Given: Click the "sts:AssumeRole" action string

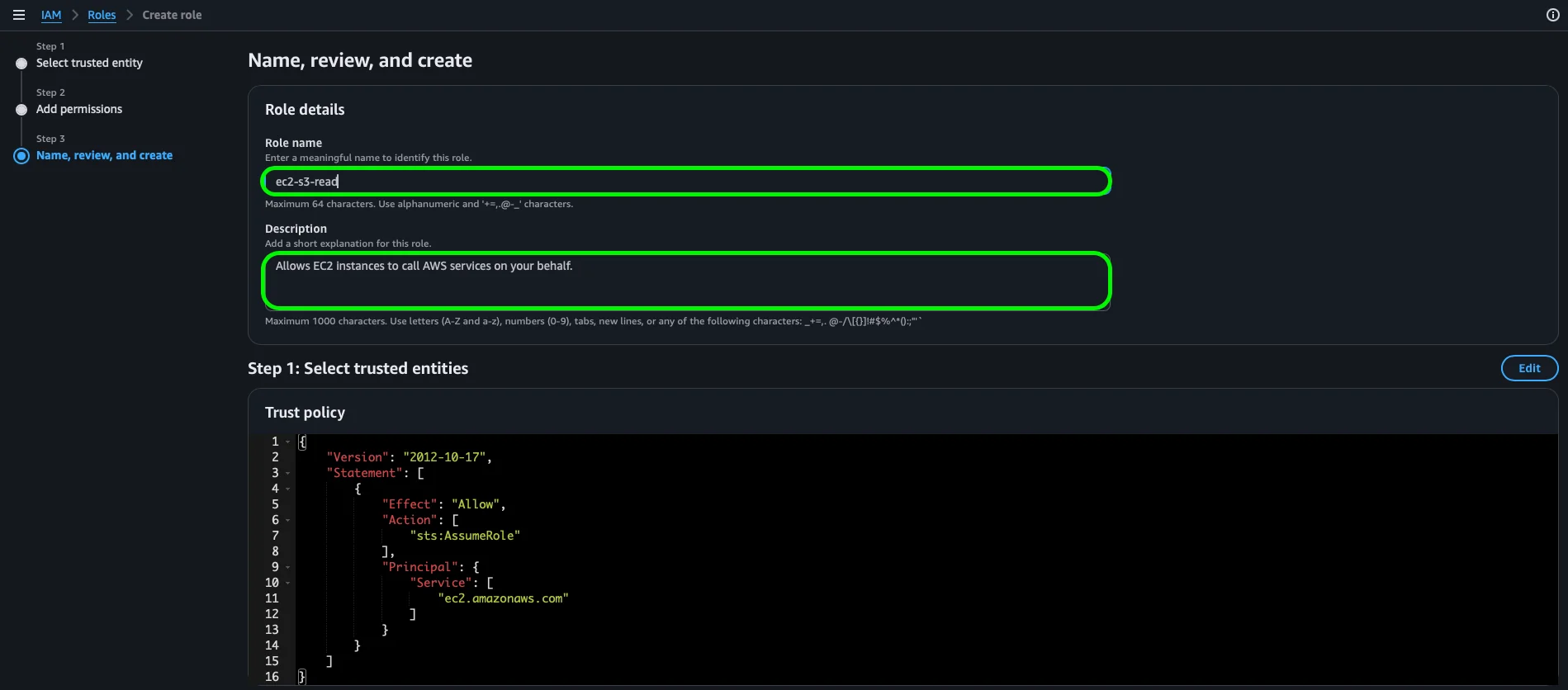Looking at the screenshot, I should [x=465, y=536].
